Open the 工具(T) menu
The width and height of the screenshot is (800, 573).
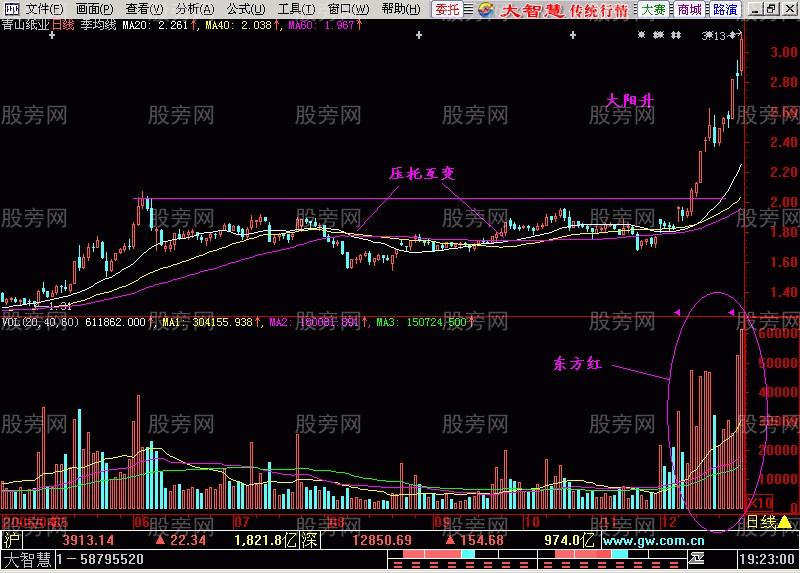[x=296, y=9]
